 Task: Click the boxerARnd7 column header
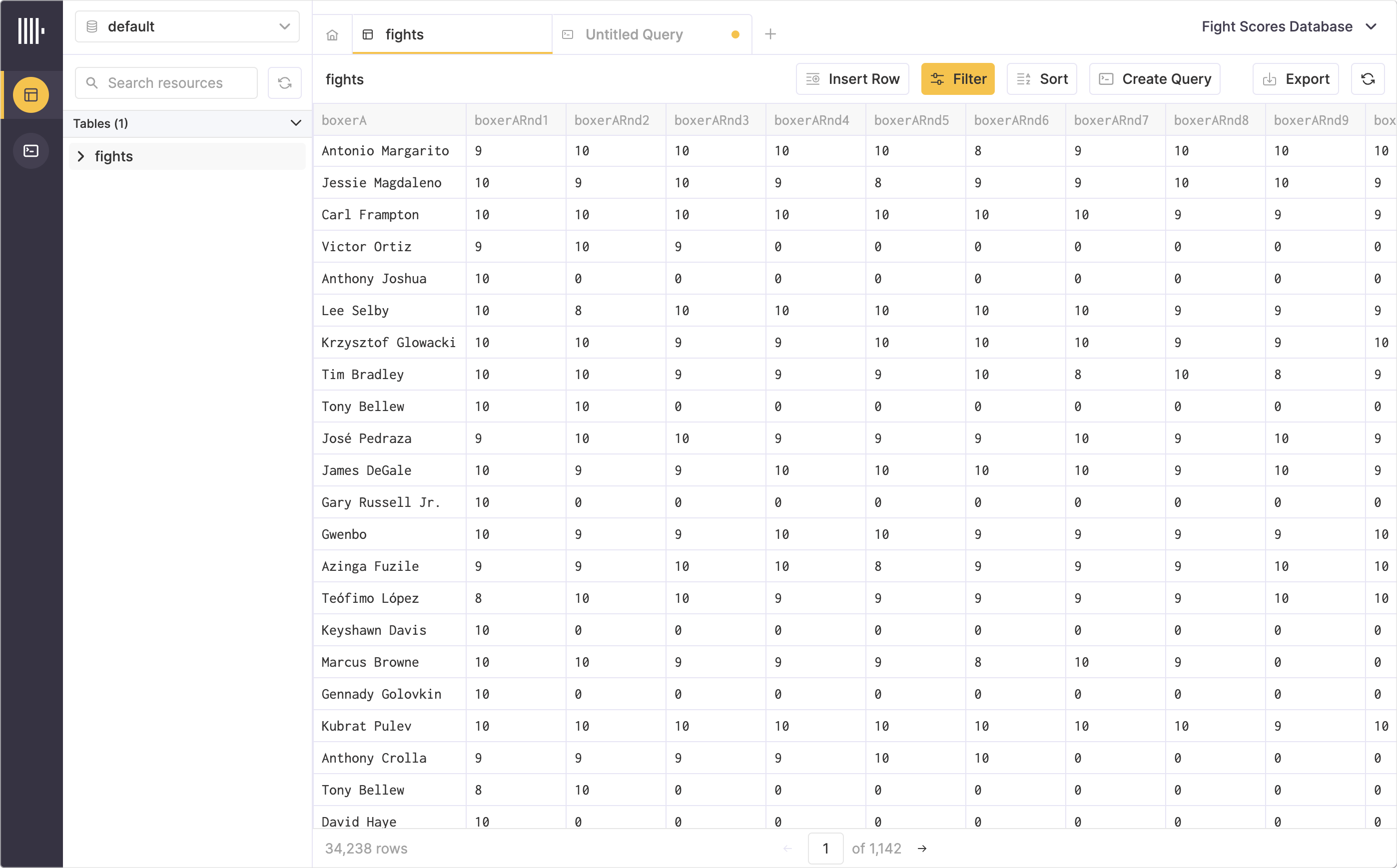(1115, 120)
